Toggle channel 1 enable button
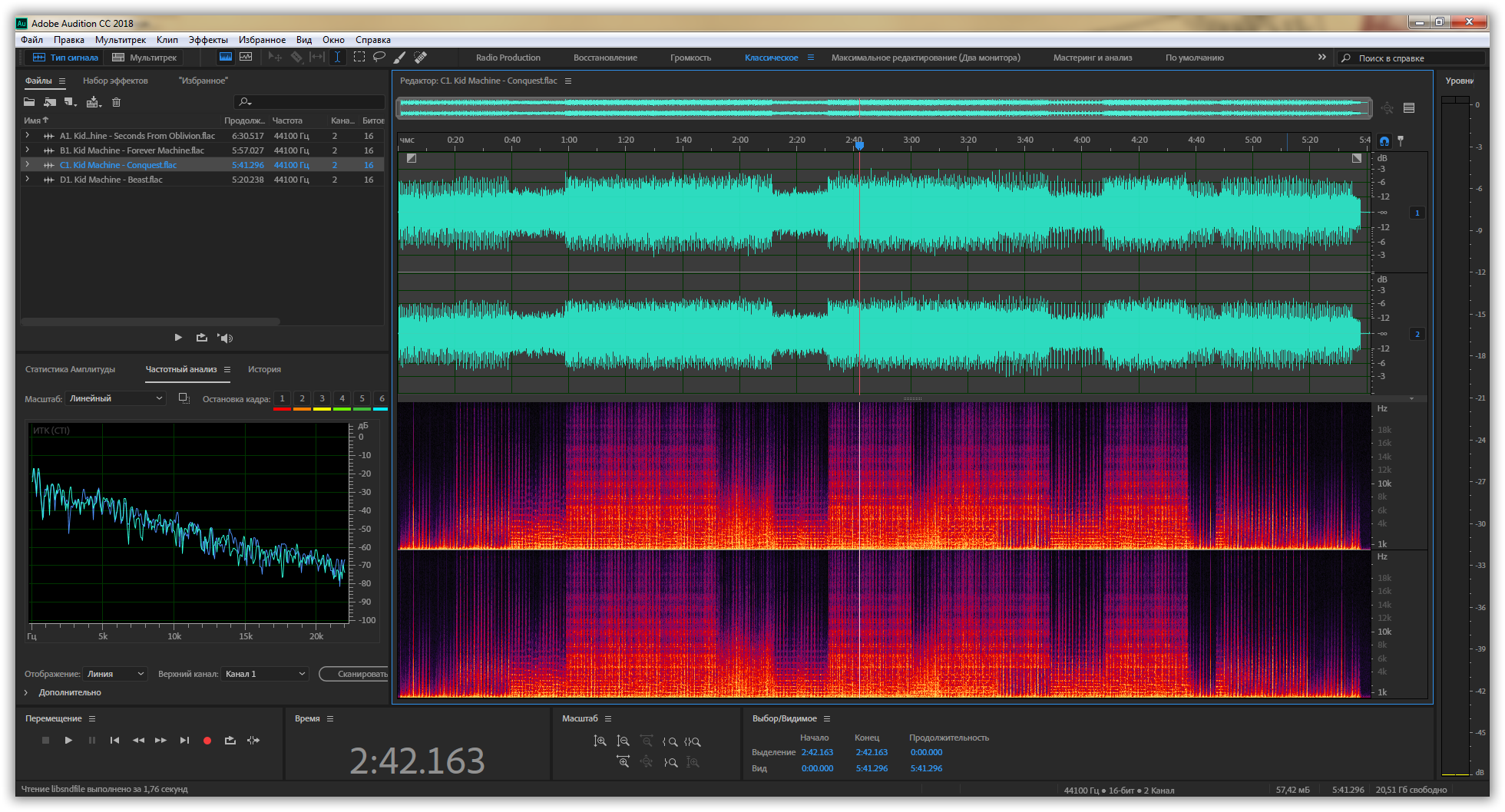This screenshot has height=812, width=1505. tap(1417, 213)
